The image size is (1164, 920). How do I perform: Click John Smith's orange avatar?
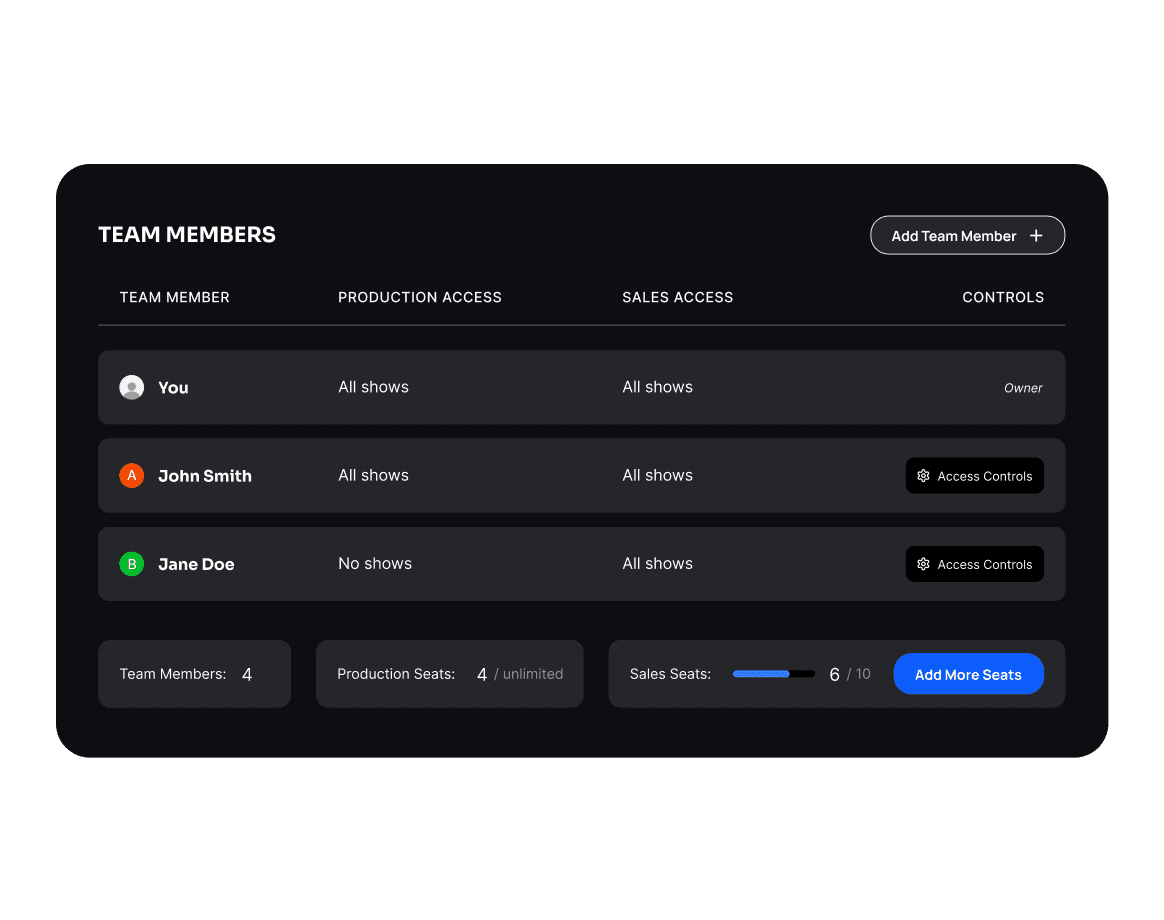point(131,476)
